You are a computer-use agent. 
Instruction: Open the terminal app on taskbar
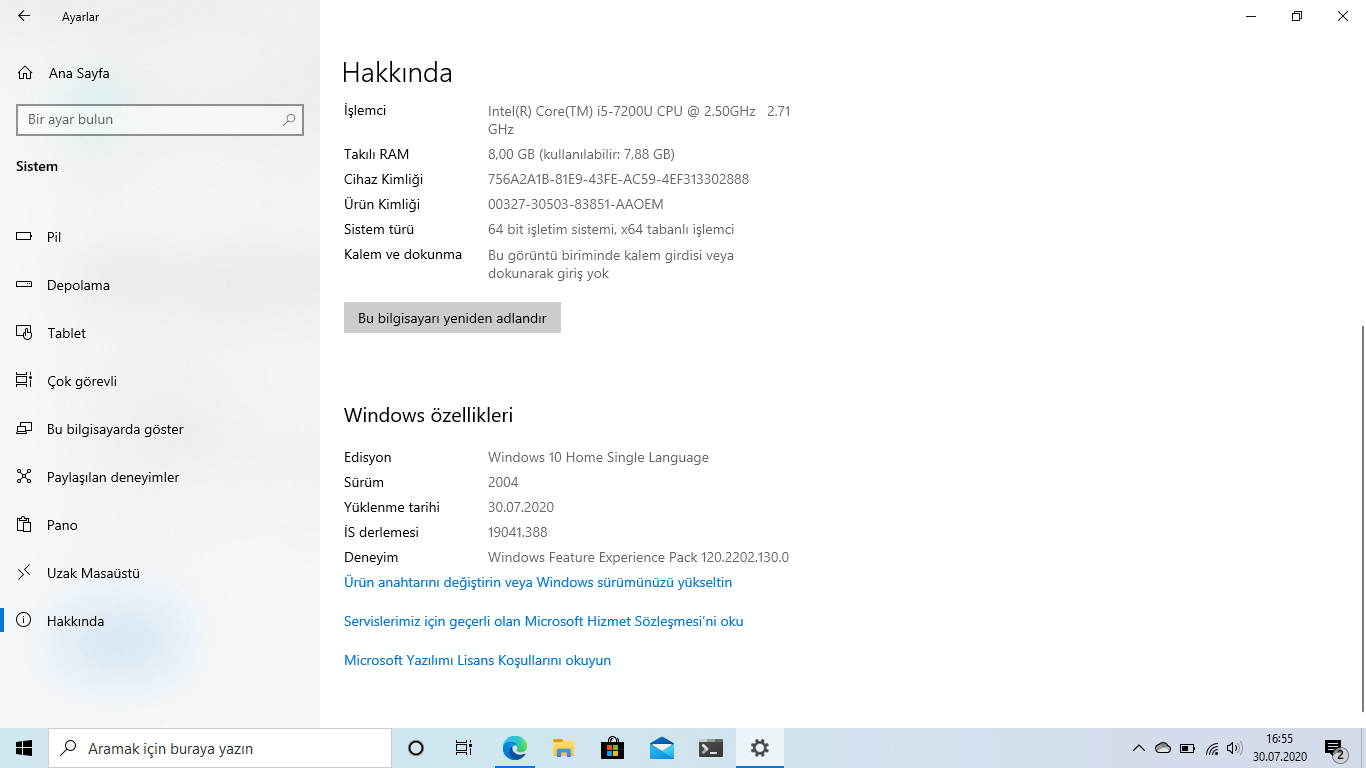click(x=710, y=748)
